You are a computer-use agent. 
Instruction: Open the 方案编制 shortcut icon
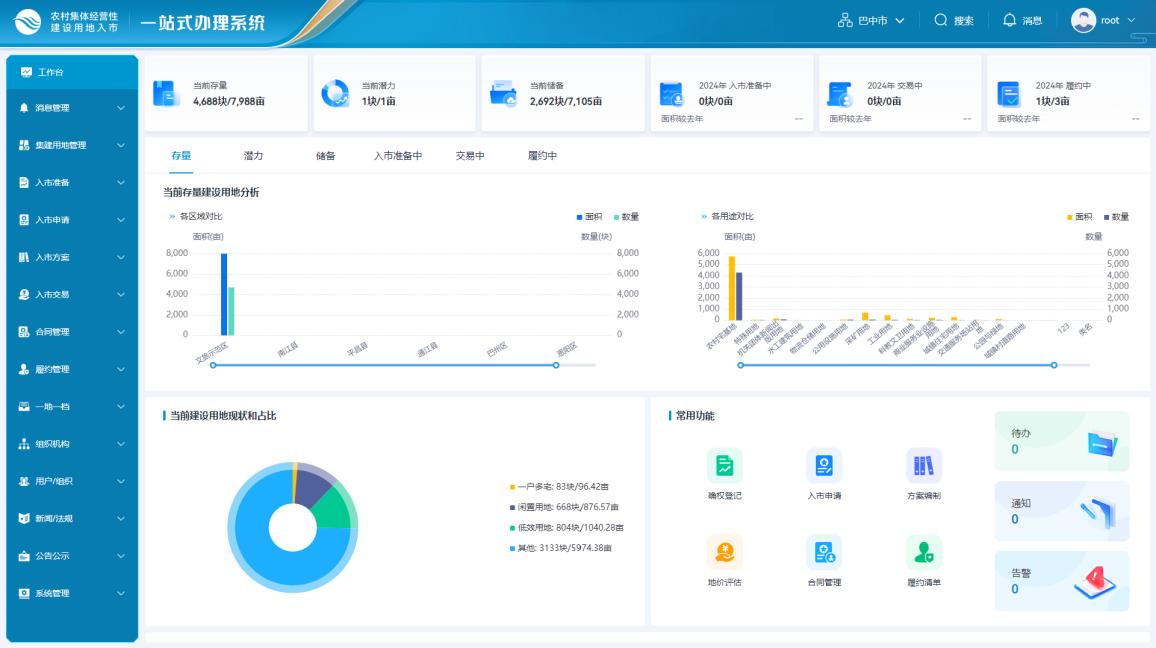click(923, 465)
